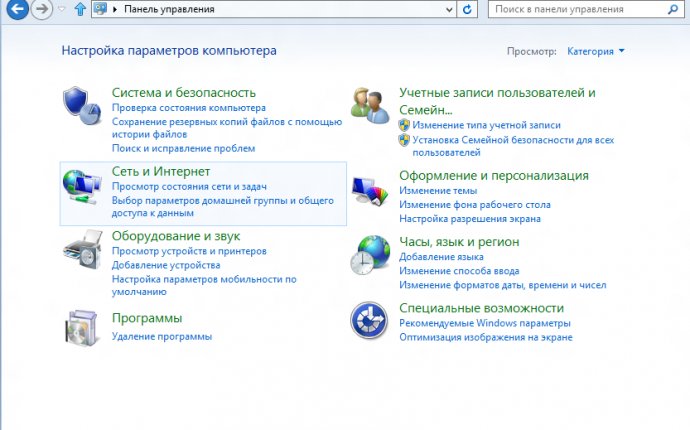
Task: Open Выбор параметров домашней группы link
Action: point(223,206)
